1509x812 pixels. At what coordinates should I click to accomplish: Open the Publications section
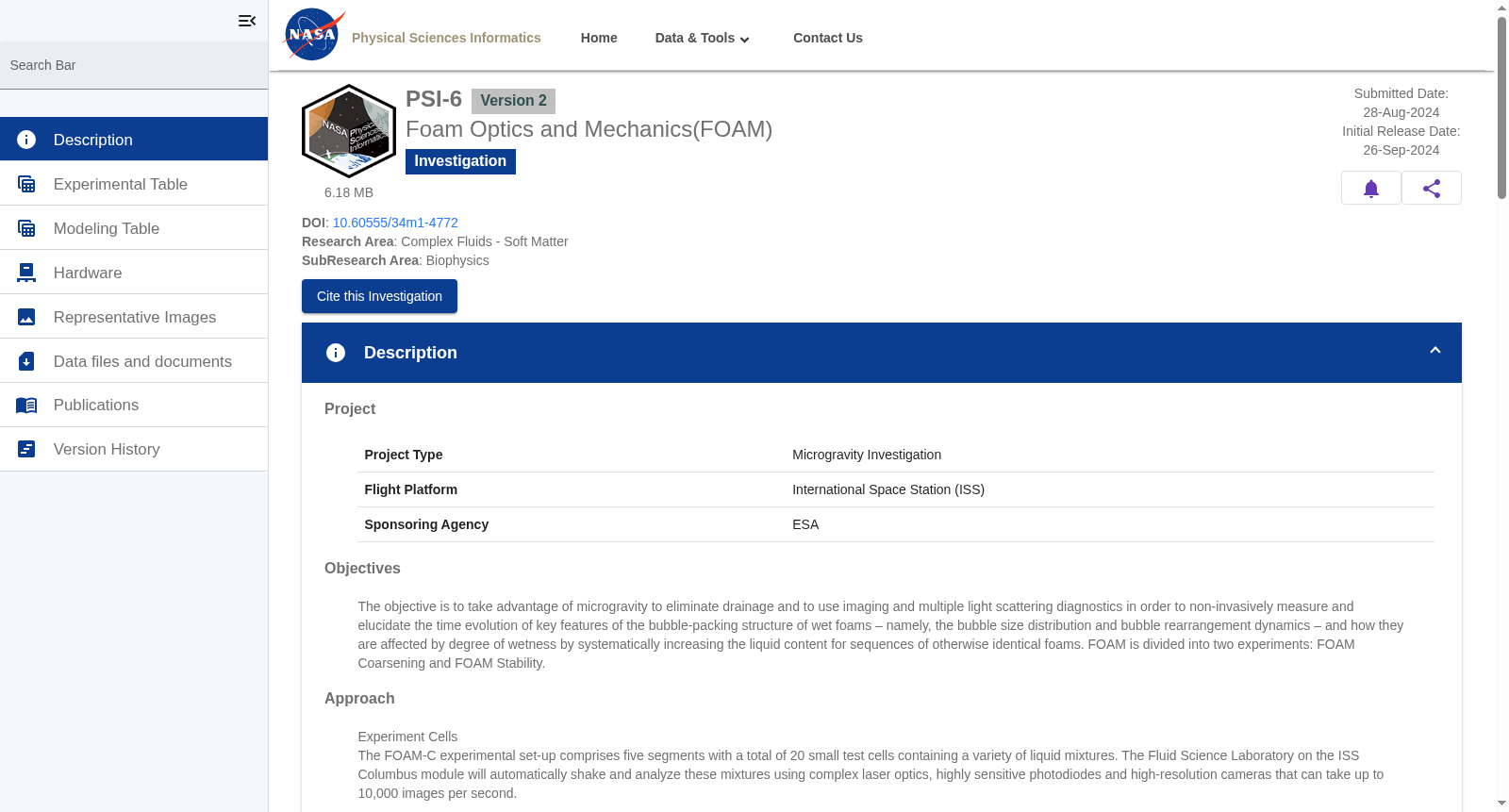tap(134, 406)
